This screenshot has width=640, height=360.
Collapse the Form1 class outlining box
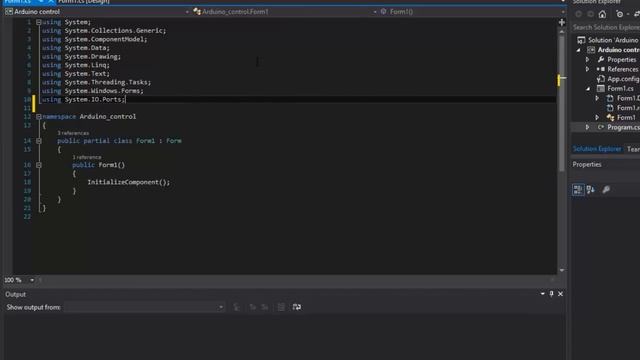(39, 141)
